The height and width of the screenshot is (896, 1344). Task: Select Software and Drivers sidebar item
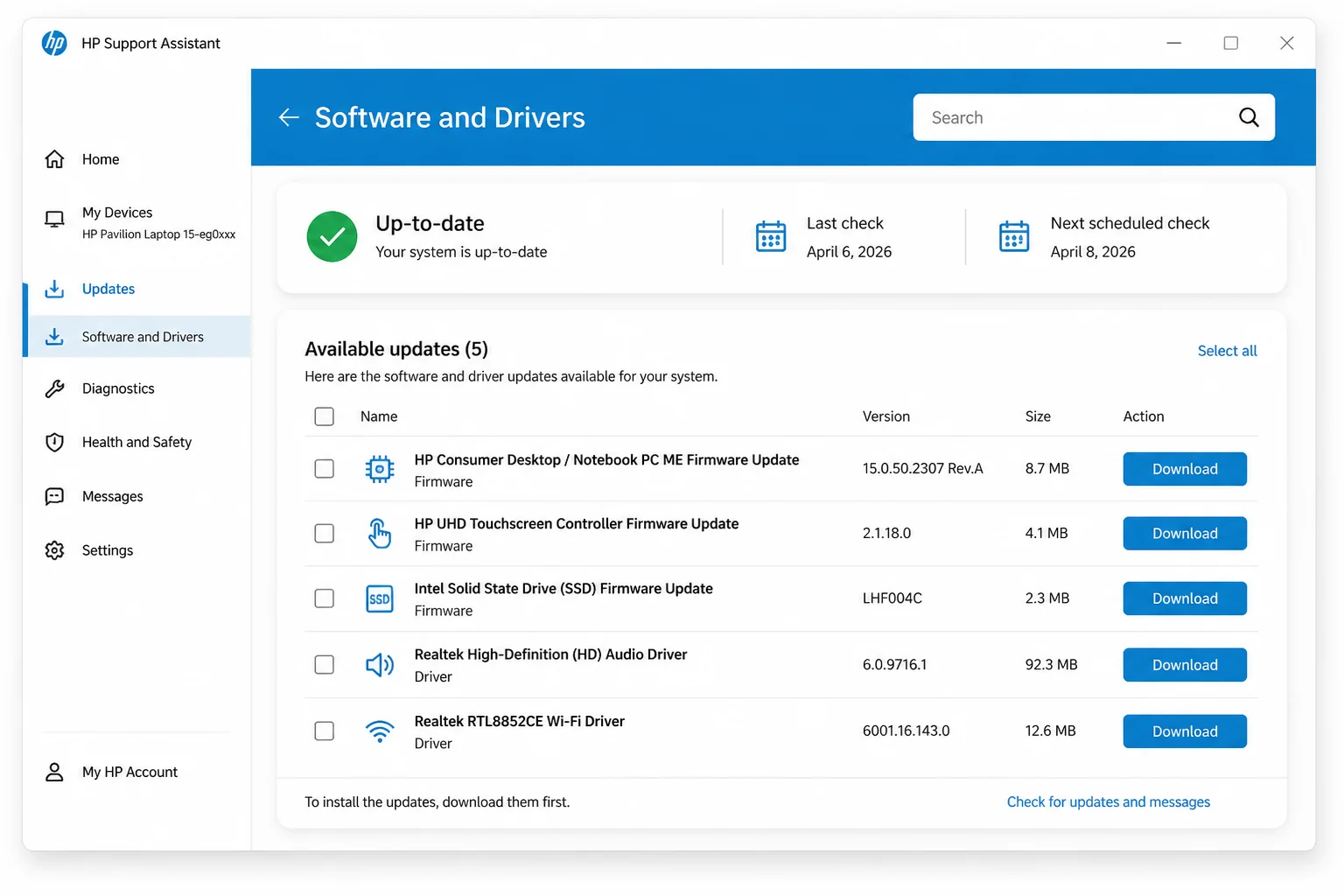click(x=136, y=337)
